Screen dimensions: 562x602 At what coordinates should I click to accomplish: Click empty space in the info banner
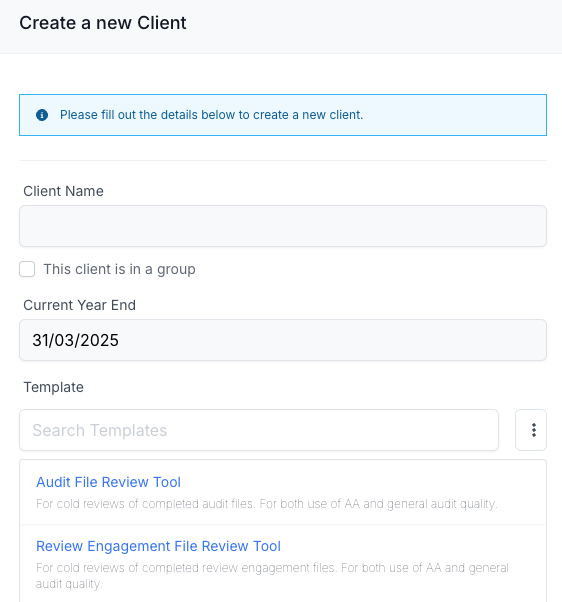coord(453,115)
